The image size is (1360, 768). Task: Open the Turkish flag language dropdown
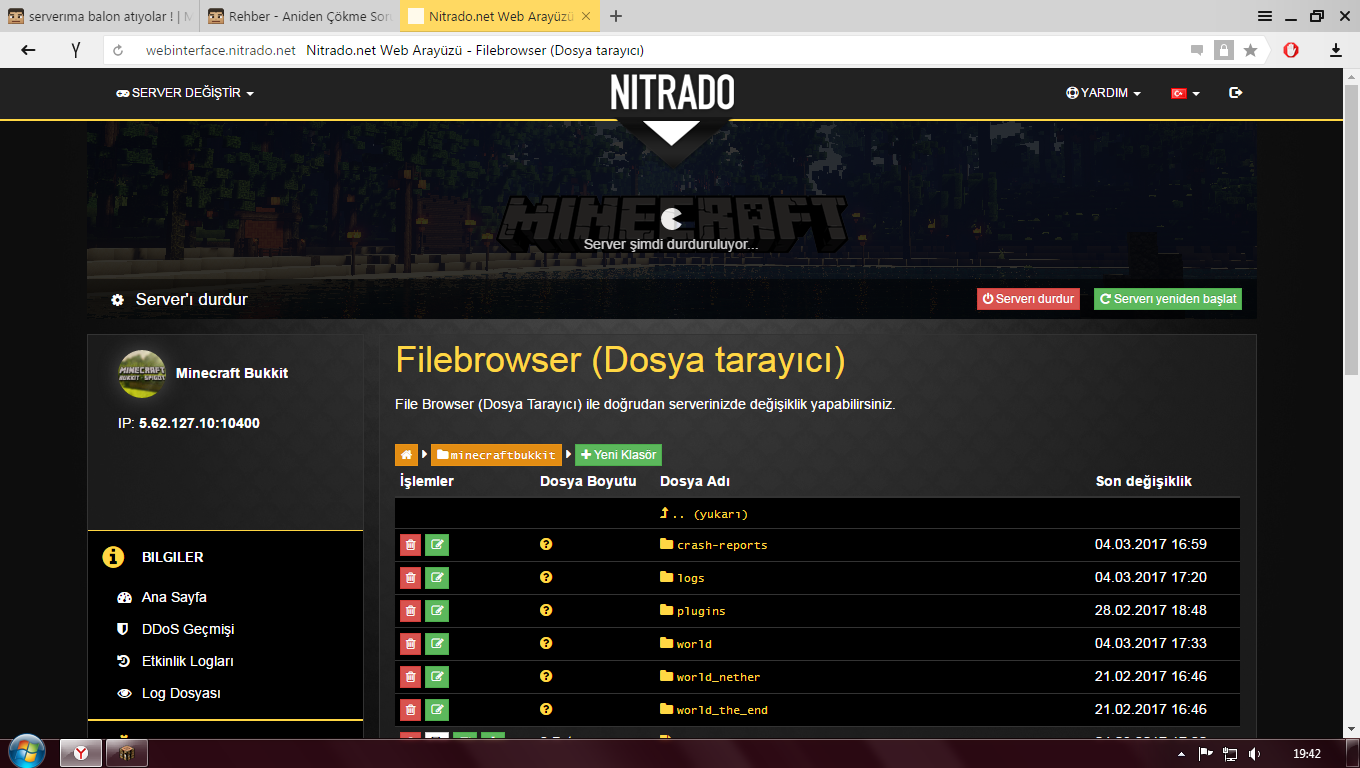1186,93
